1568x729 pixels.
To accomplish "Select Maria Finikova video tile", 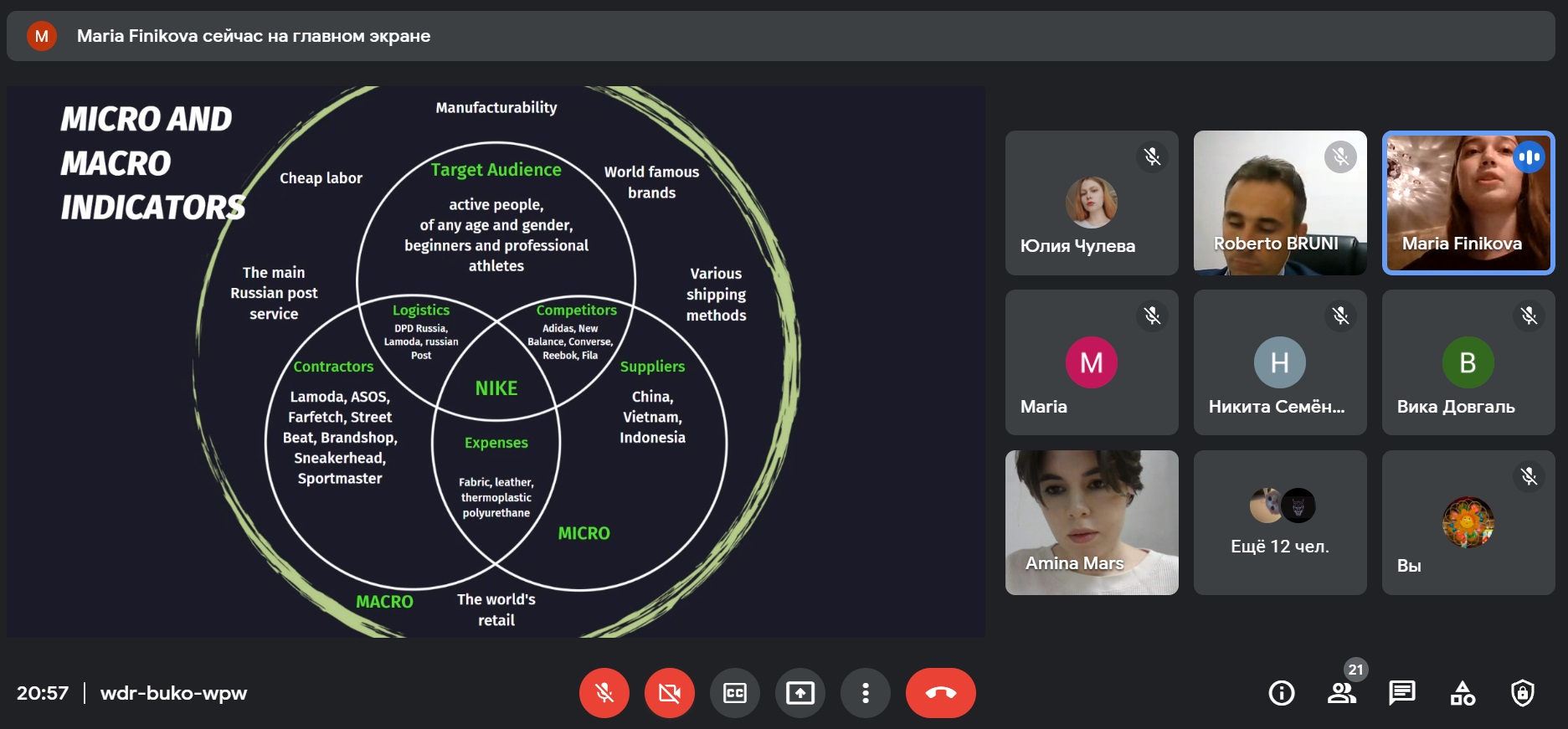I will coord(1468,203).
